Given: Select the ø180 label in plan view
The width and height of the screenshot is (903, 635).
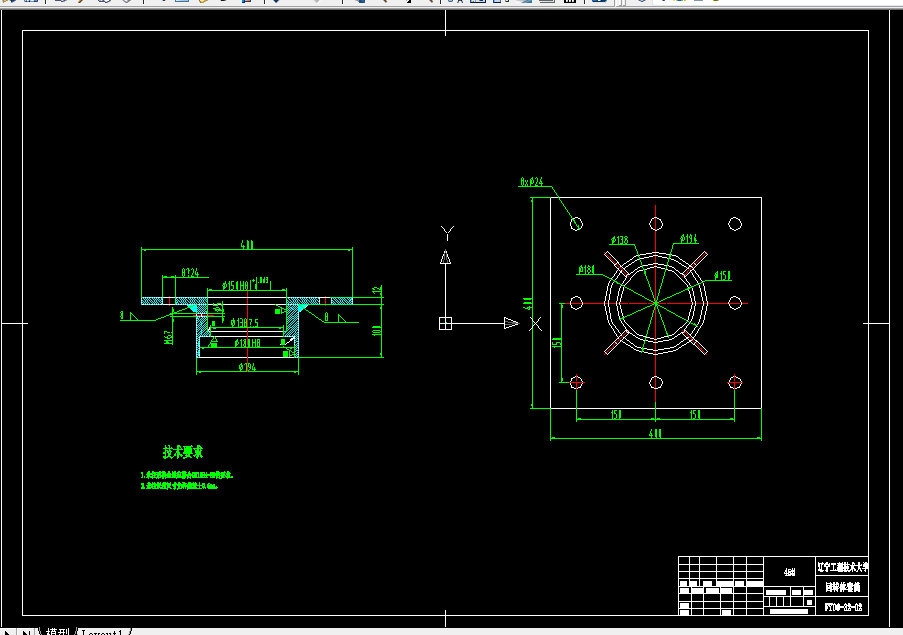Looking at the screenshot, I should tap(586, 269).
